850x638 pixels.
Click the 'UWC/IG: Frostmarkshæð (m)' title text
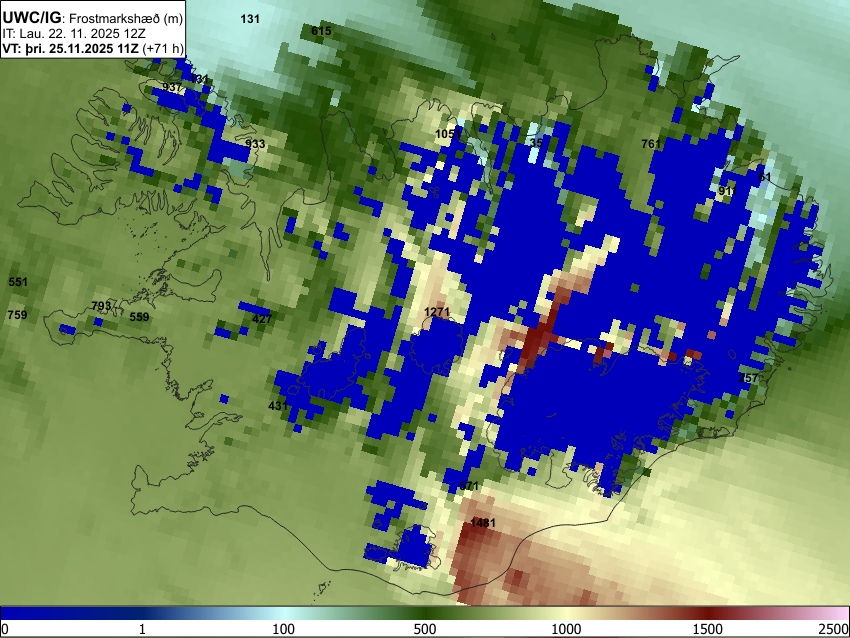tap(92, 18)
